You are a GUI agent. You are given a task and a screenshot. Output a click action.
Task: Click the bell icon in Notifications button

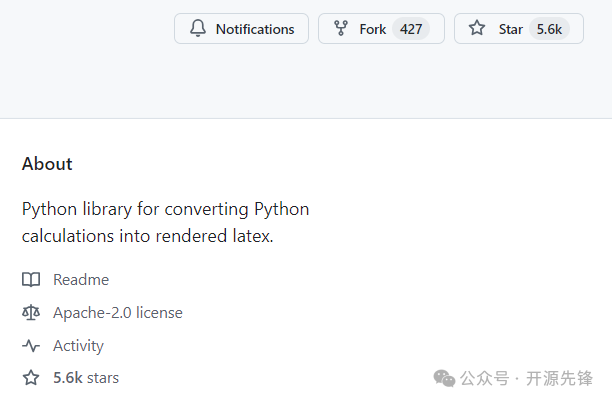[197, 29]
